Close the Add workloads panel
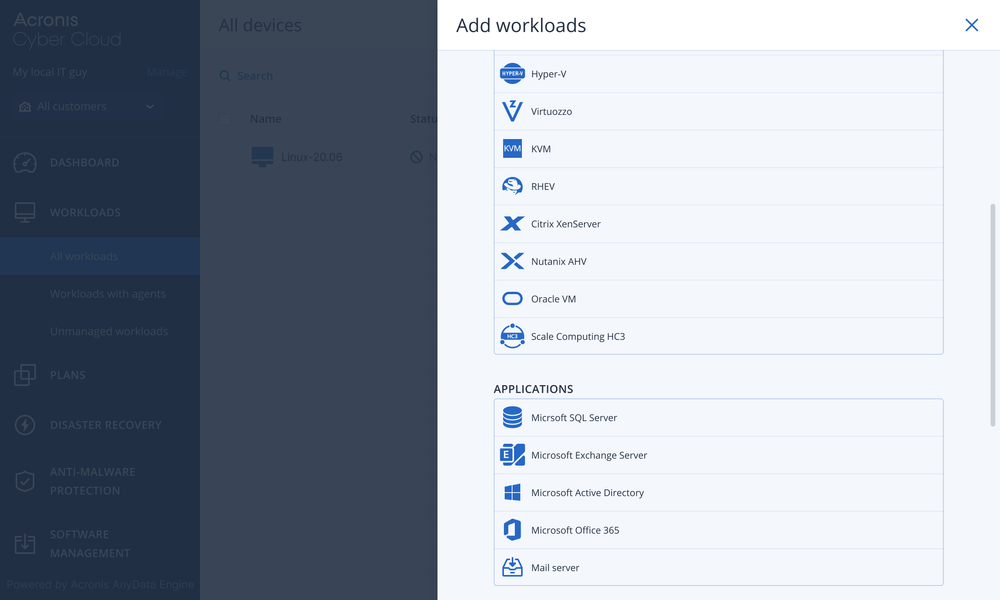 pyautogui.click(x=971, y=25)
